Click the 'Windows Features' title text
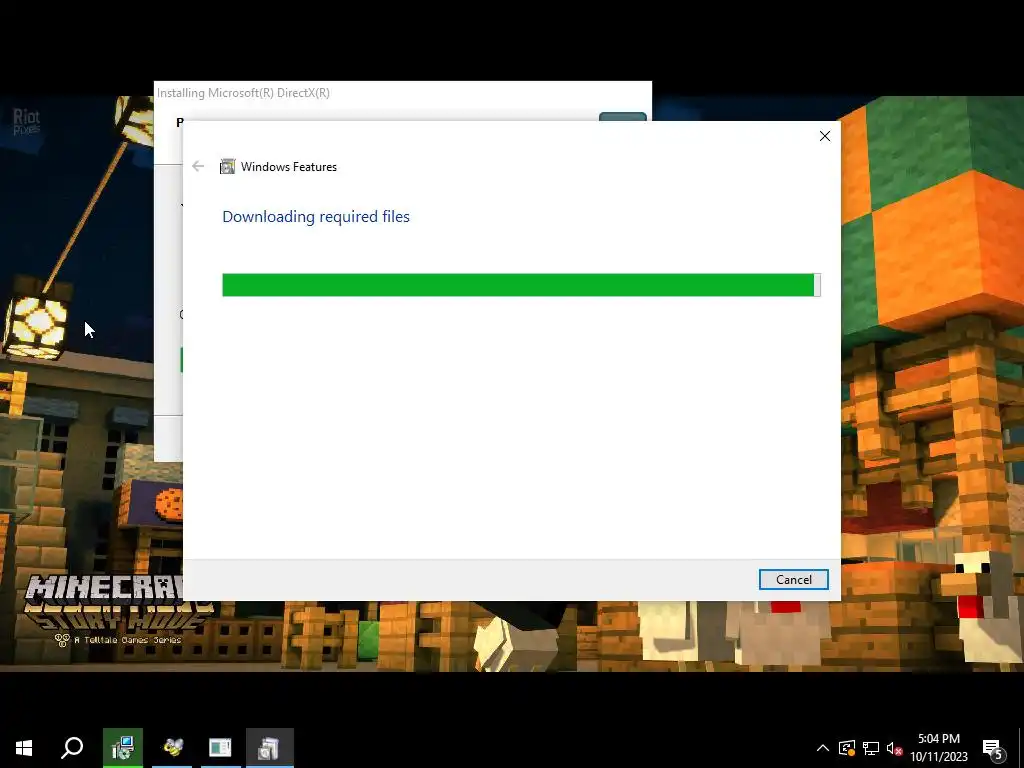Viewport: 1024px width, 768px height. click(289, 167)
